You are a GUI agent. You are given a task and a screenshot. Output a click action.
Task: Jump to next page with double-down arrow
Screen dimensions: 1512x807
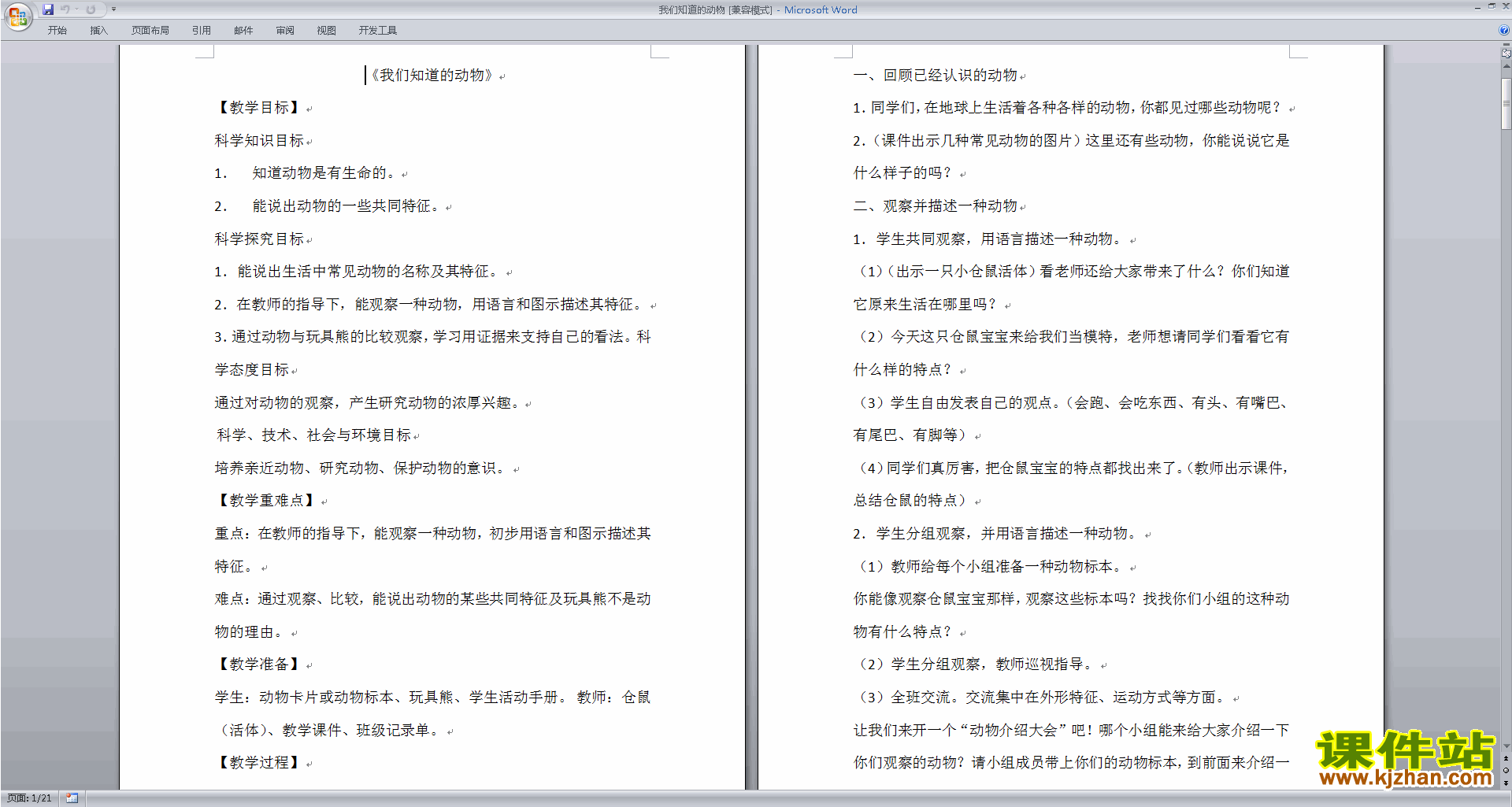click(x=1506, y=783)
